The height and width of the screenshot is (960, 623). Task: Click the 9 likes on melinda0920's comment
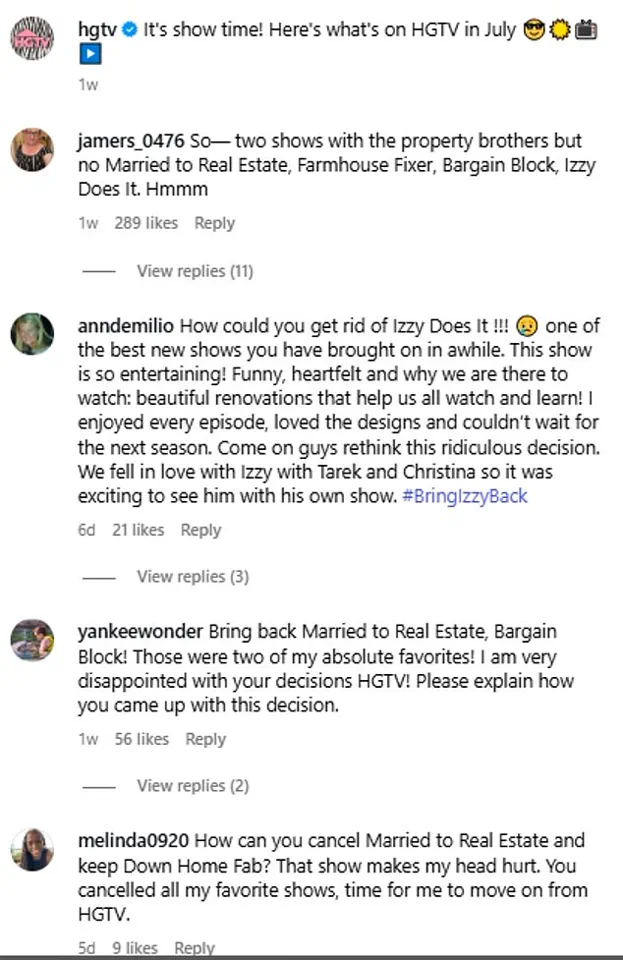coord(135,947)
